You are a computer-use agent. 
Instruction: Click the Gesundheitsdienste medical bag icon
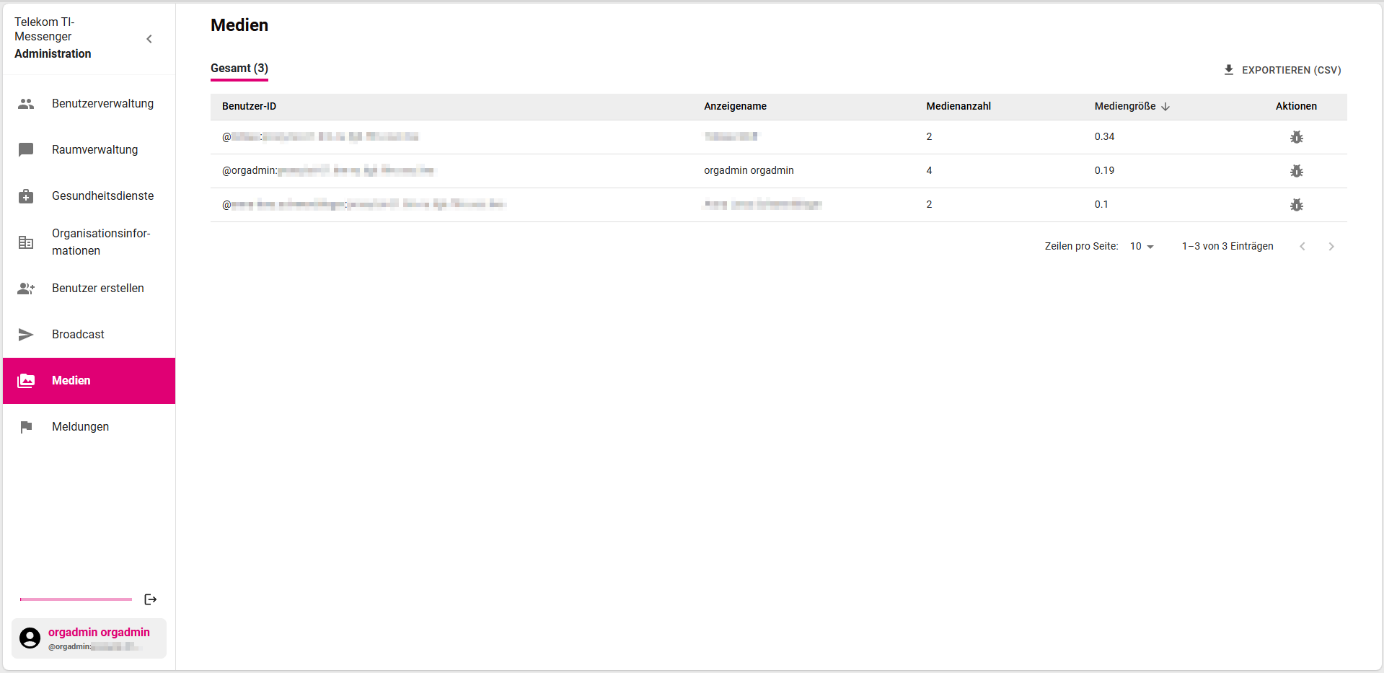pos(26,196)
